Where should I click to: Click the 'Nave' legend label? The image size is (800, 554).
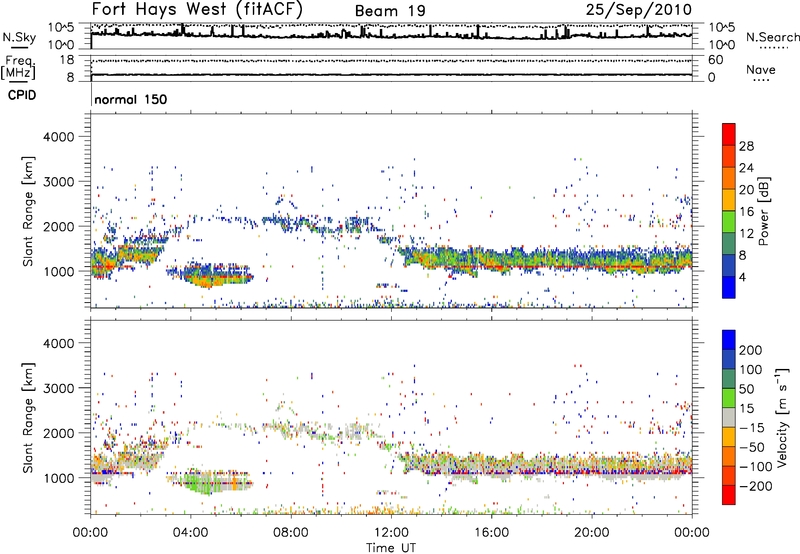[761, 70]
